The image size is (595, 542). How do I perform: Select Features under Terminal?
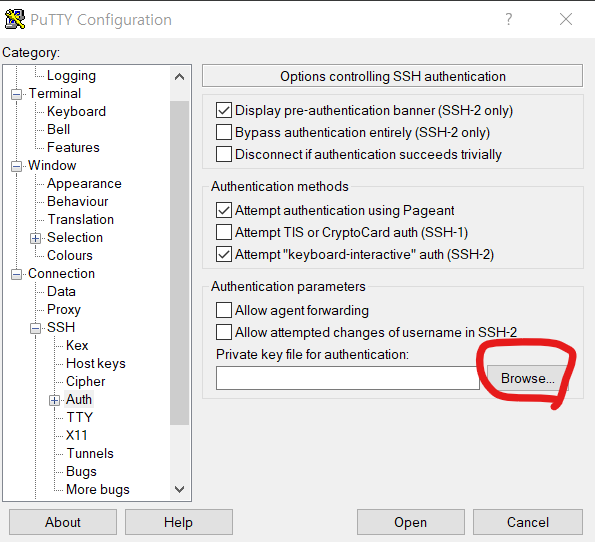73,147
